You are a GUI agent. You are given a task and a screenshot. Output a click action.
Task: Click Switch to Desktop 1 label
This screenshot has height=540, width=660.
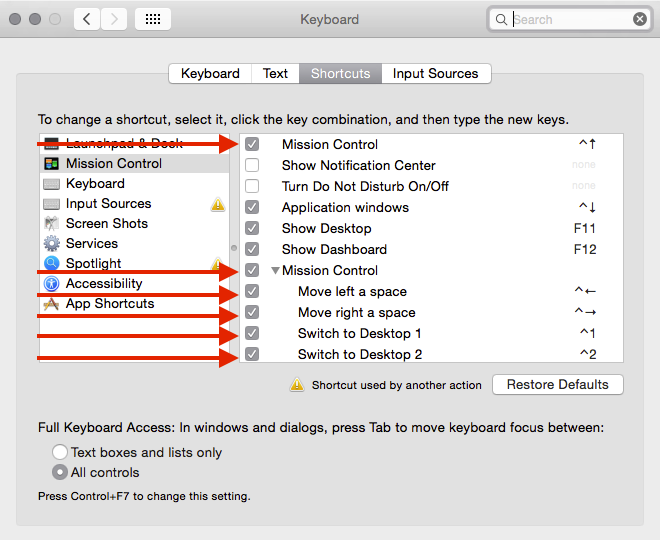(x=359, y=333)
